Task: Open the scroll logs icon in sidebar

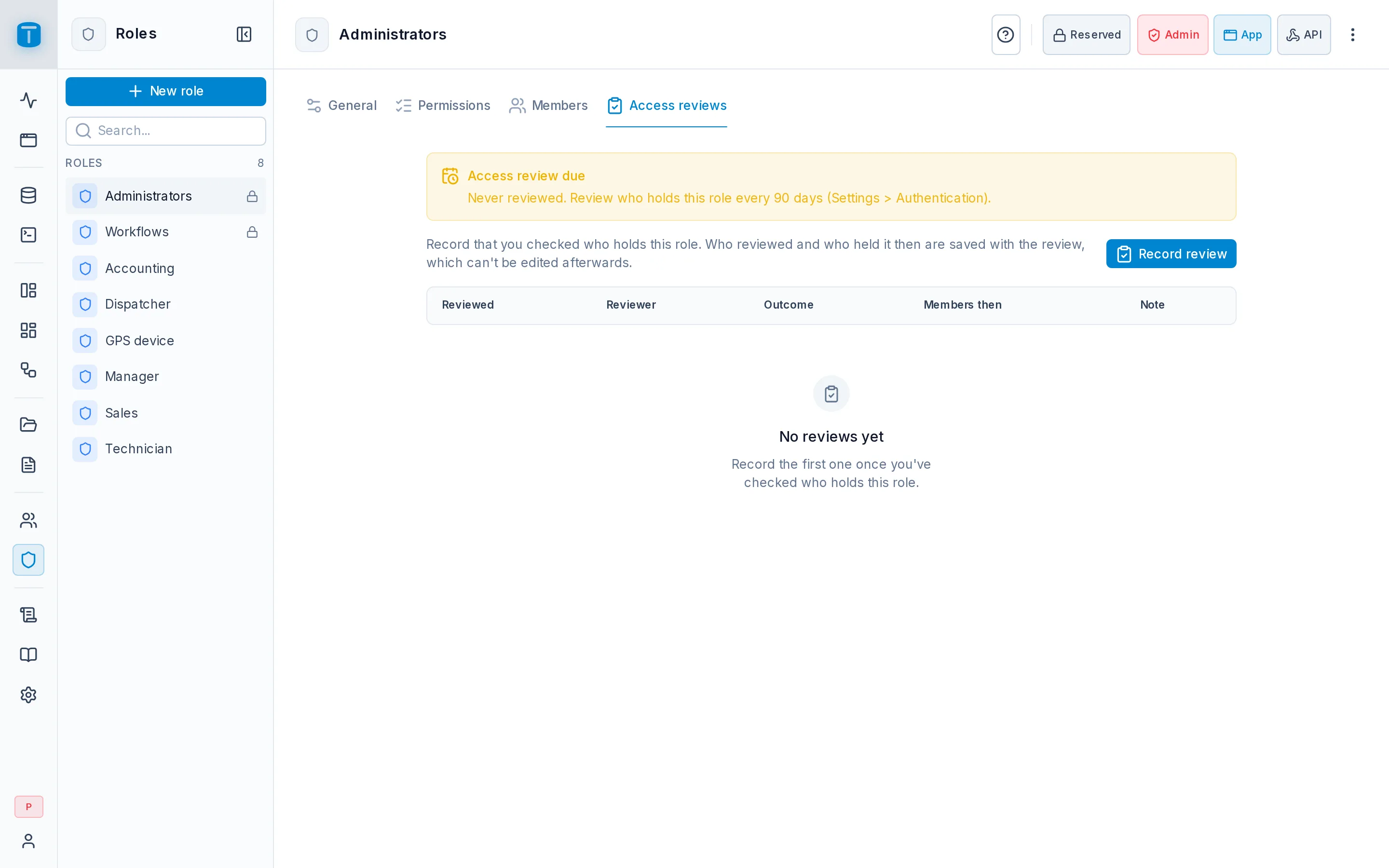Action: point(29,615)
